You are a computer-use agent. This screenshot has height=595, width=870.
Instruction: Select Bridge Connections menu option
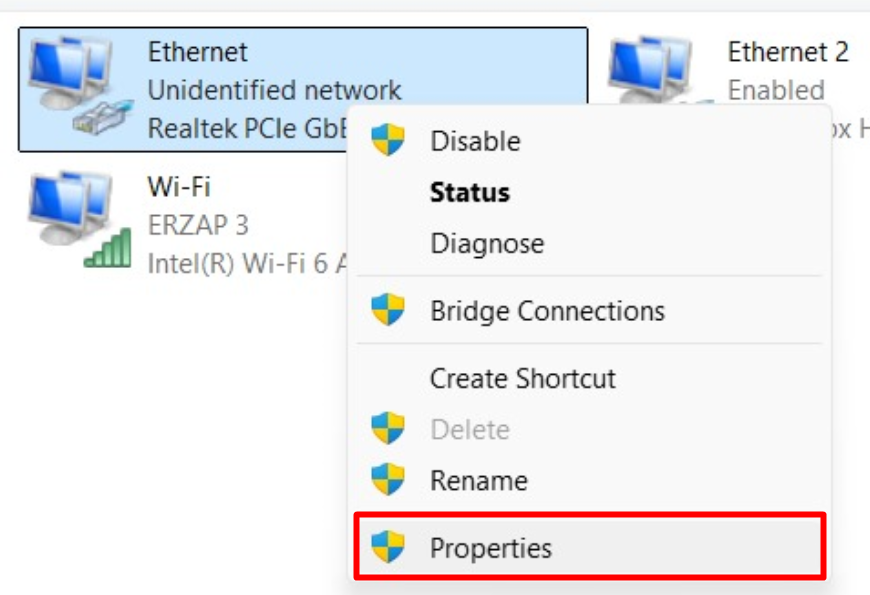click(590, 310)
